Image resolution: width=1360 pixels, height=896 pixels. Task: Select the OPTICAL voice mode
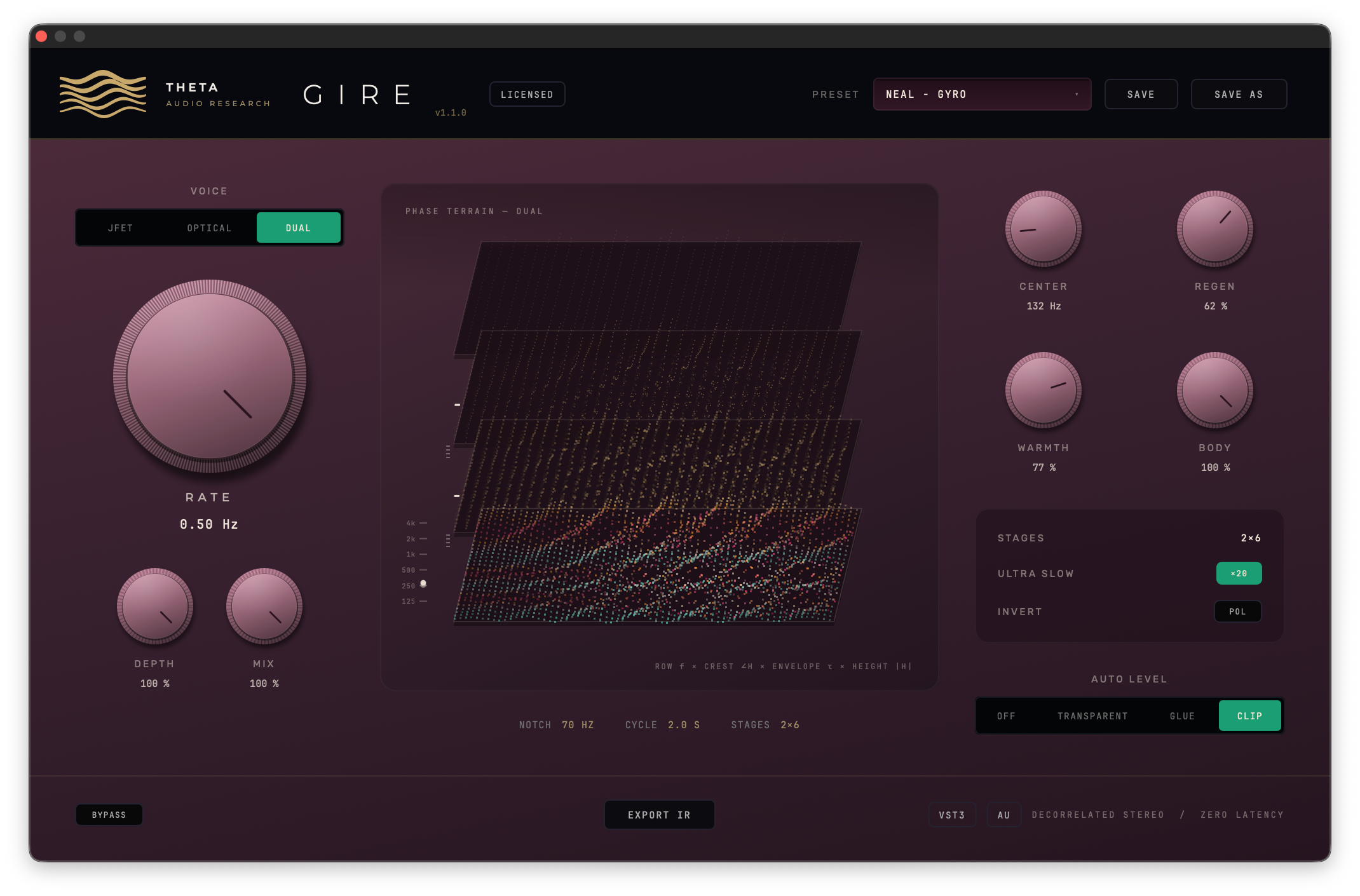(x=210, y=228)
